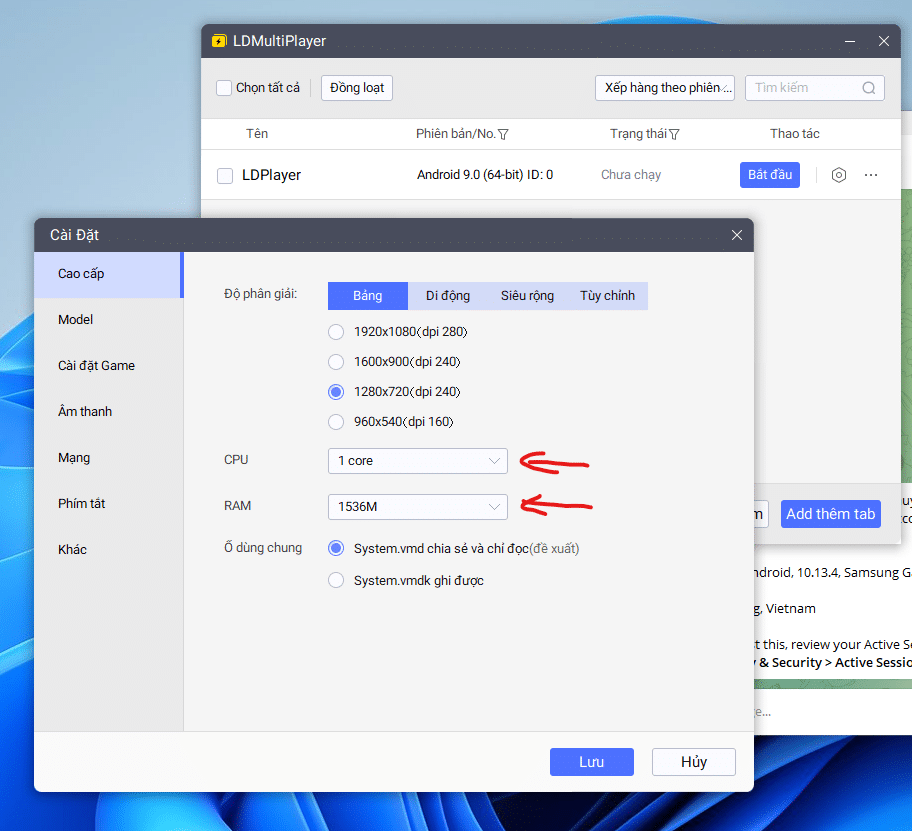Select 1280x720 (dpi 240) resolution

(x=336, y=392)
